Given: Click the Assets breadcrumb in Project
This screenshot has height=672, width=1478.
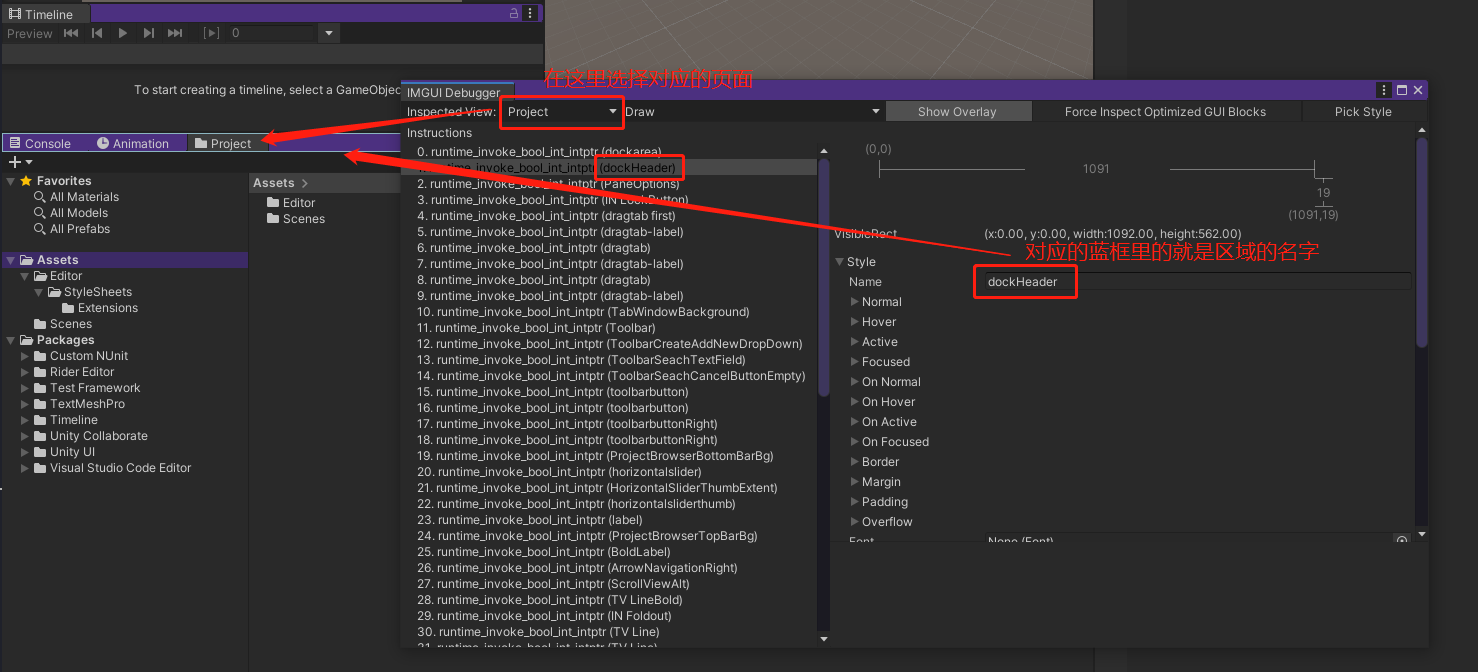Looking at the screenshot, I should coord(273,183).
